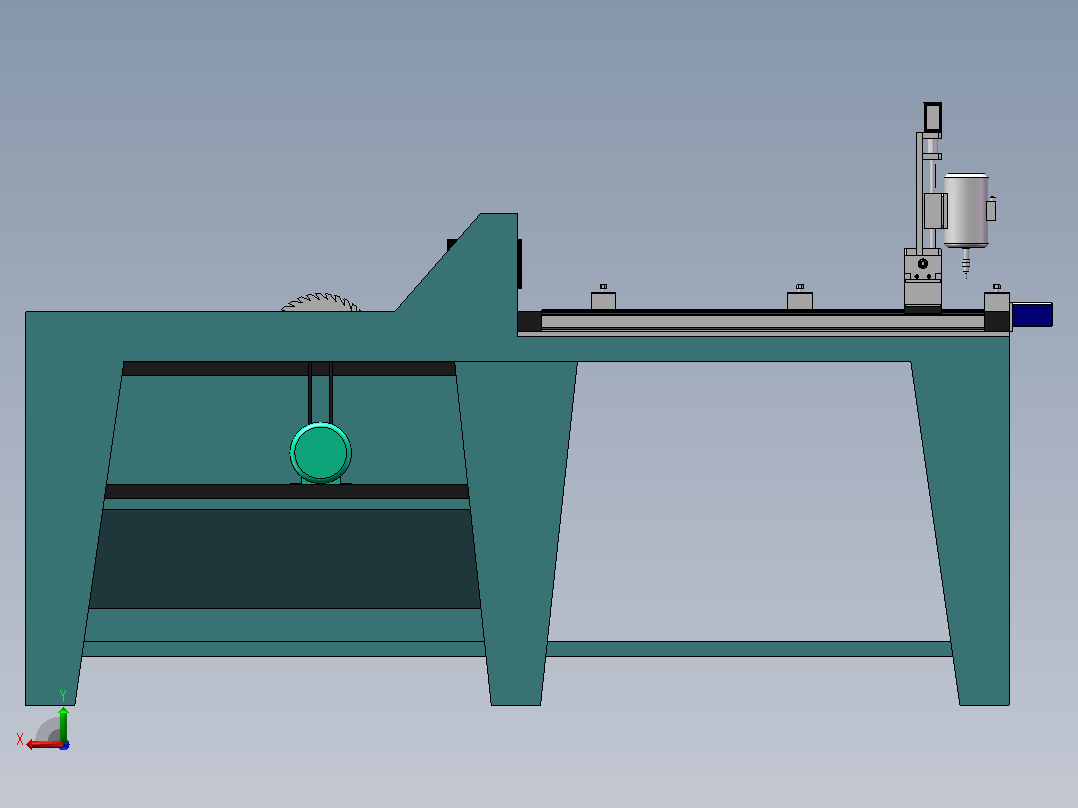1078x808 pixels.
Task: Select the leftmost gray clamp block on rail
Action: point(603,301)
